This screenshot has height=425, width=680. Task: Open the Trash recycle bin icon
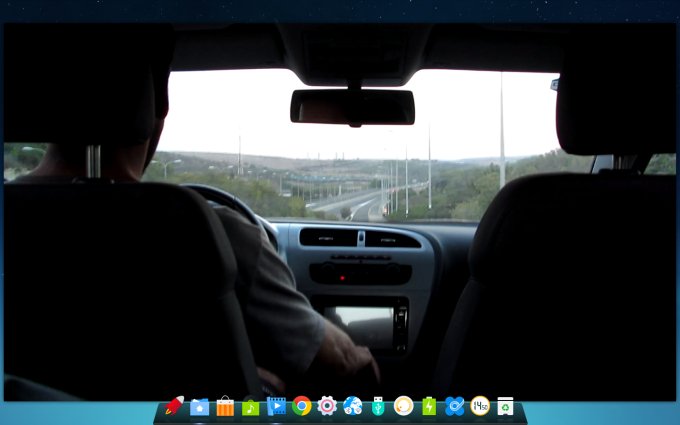coord(505,406)
